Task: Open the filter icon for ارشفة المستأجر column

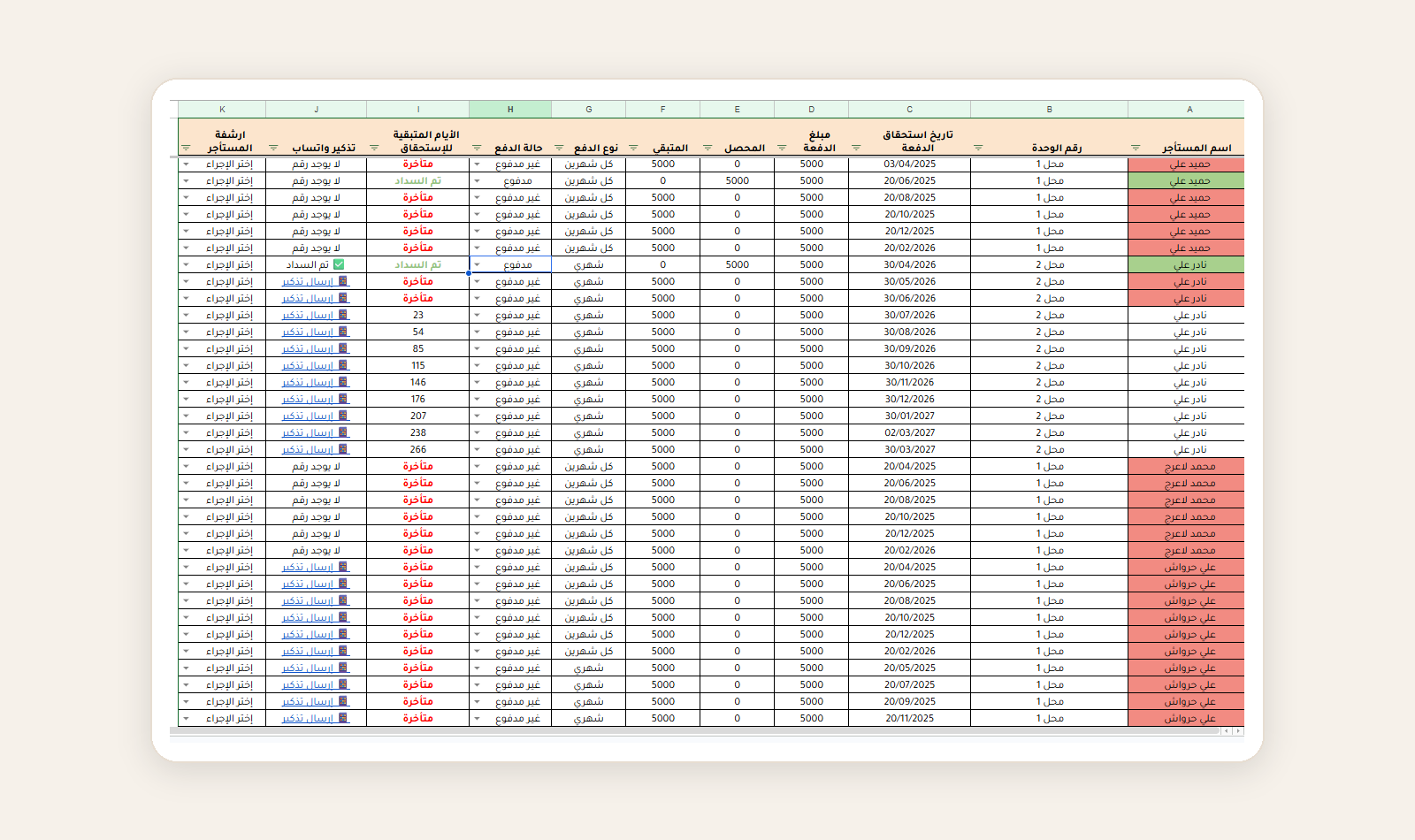Action: (x=186, y=148)
